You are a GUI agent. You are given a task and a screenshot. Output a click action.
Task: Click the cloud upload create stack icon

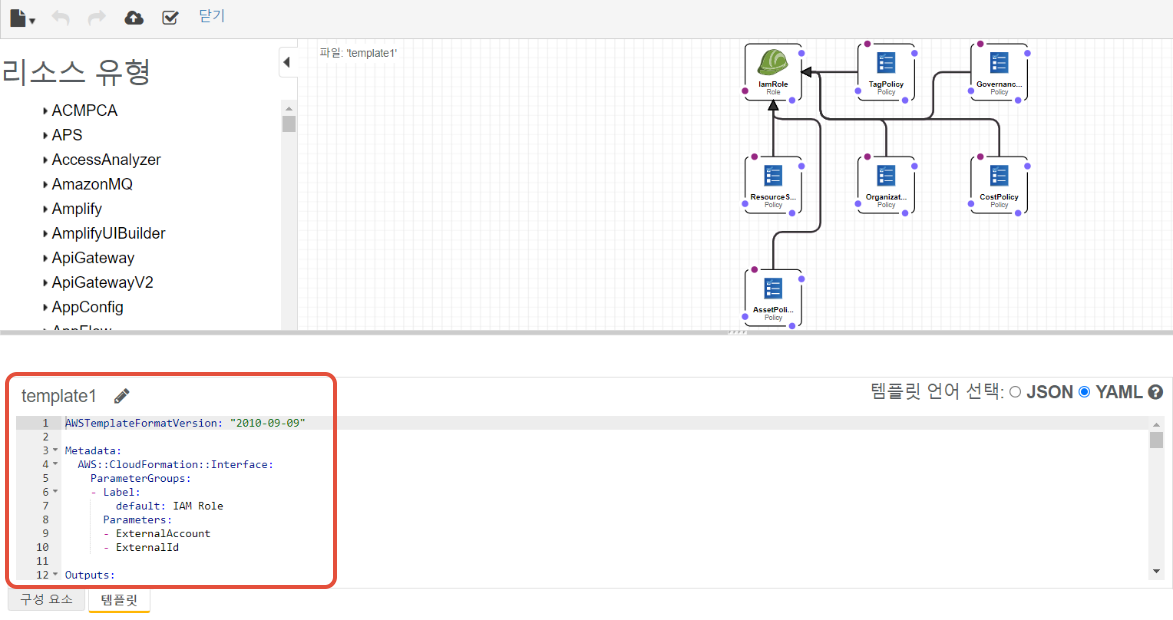133,17
